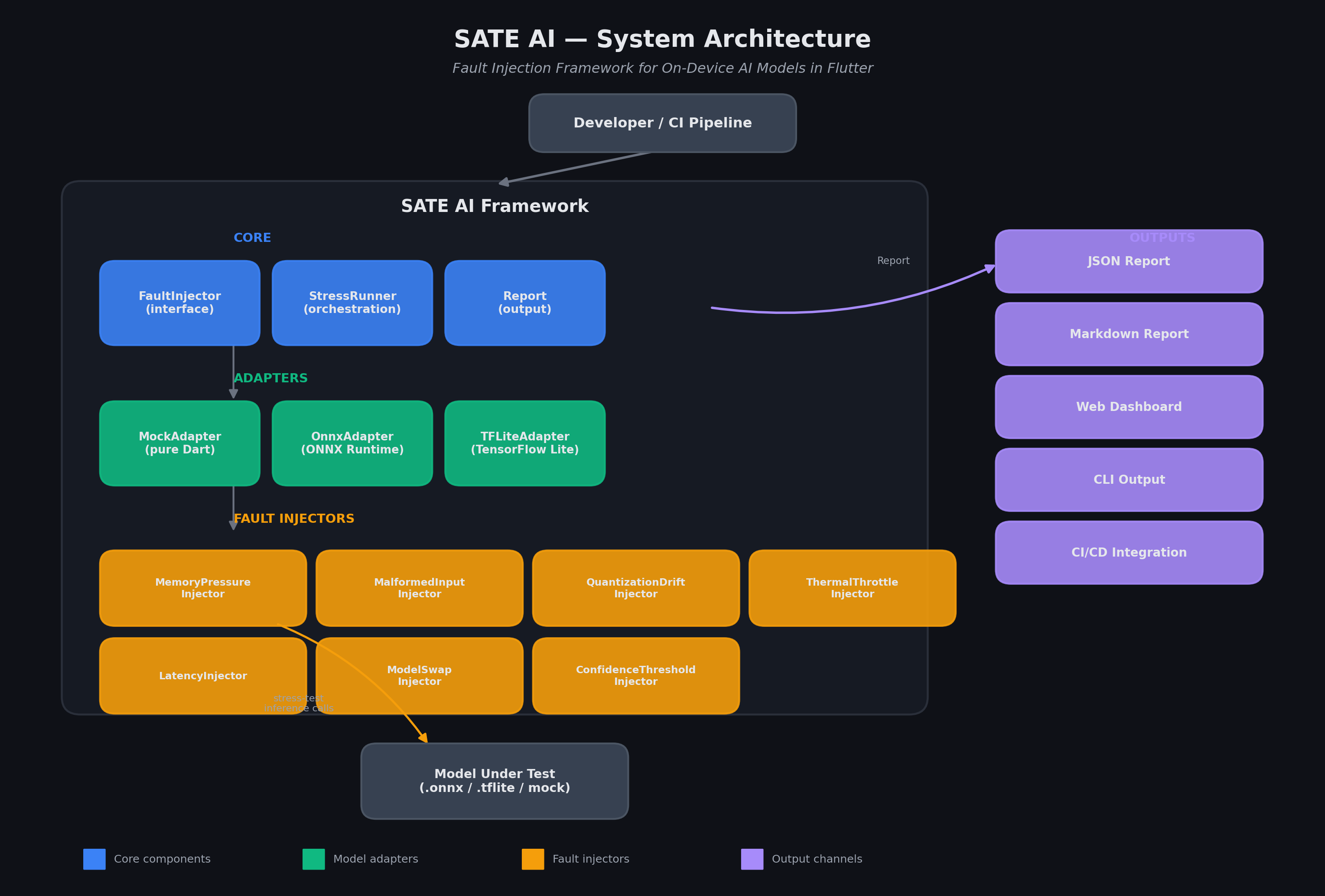This screenshot has width=1325, height=896.
Task: Click the 'Report' arrow label
Action: point(893,261)
